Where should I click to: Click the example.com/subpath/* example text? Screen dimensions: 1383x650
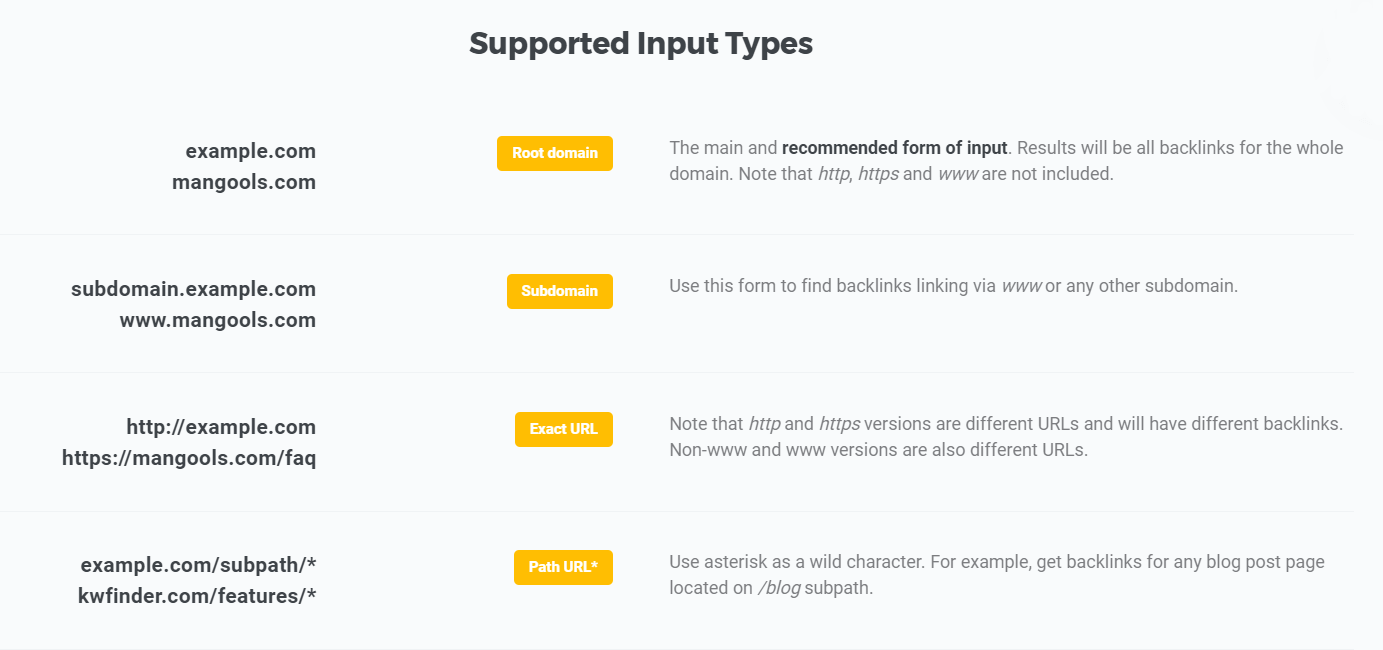[198, 565]
